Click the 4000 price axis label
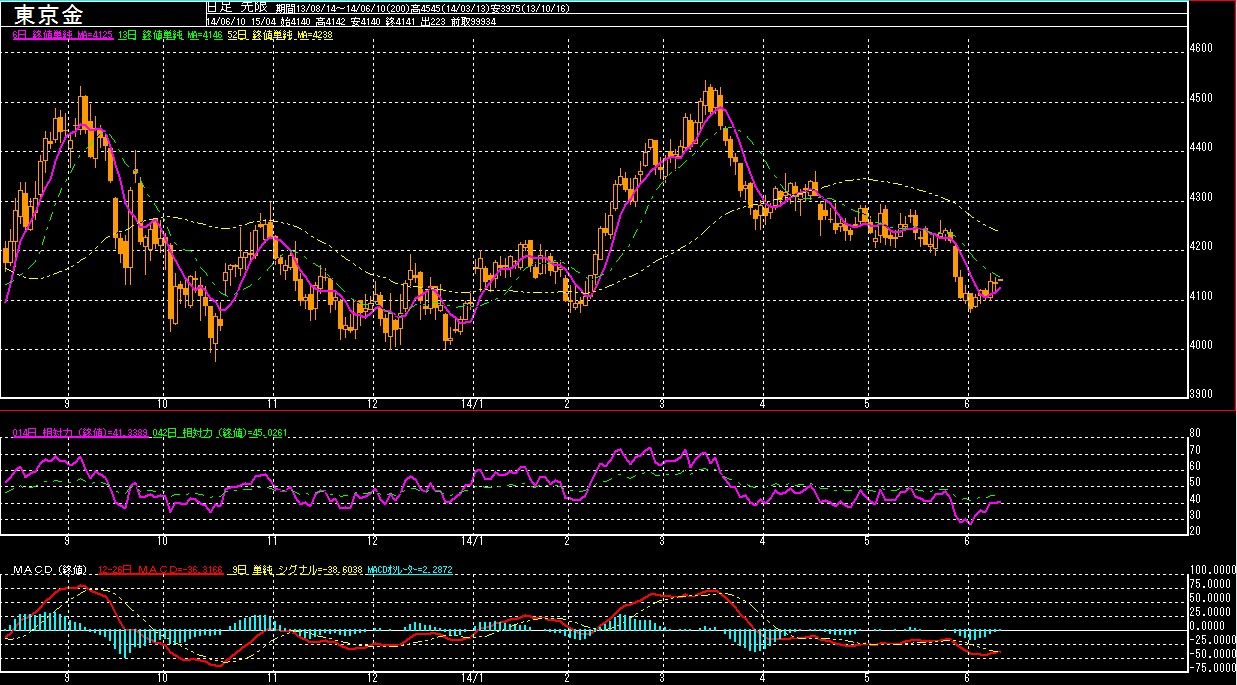This screenshot has height=685, width=1237. point(1201,345)
